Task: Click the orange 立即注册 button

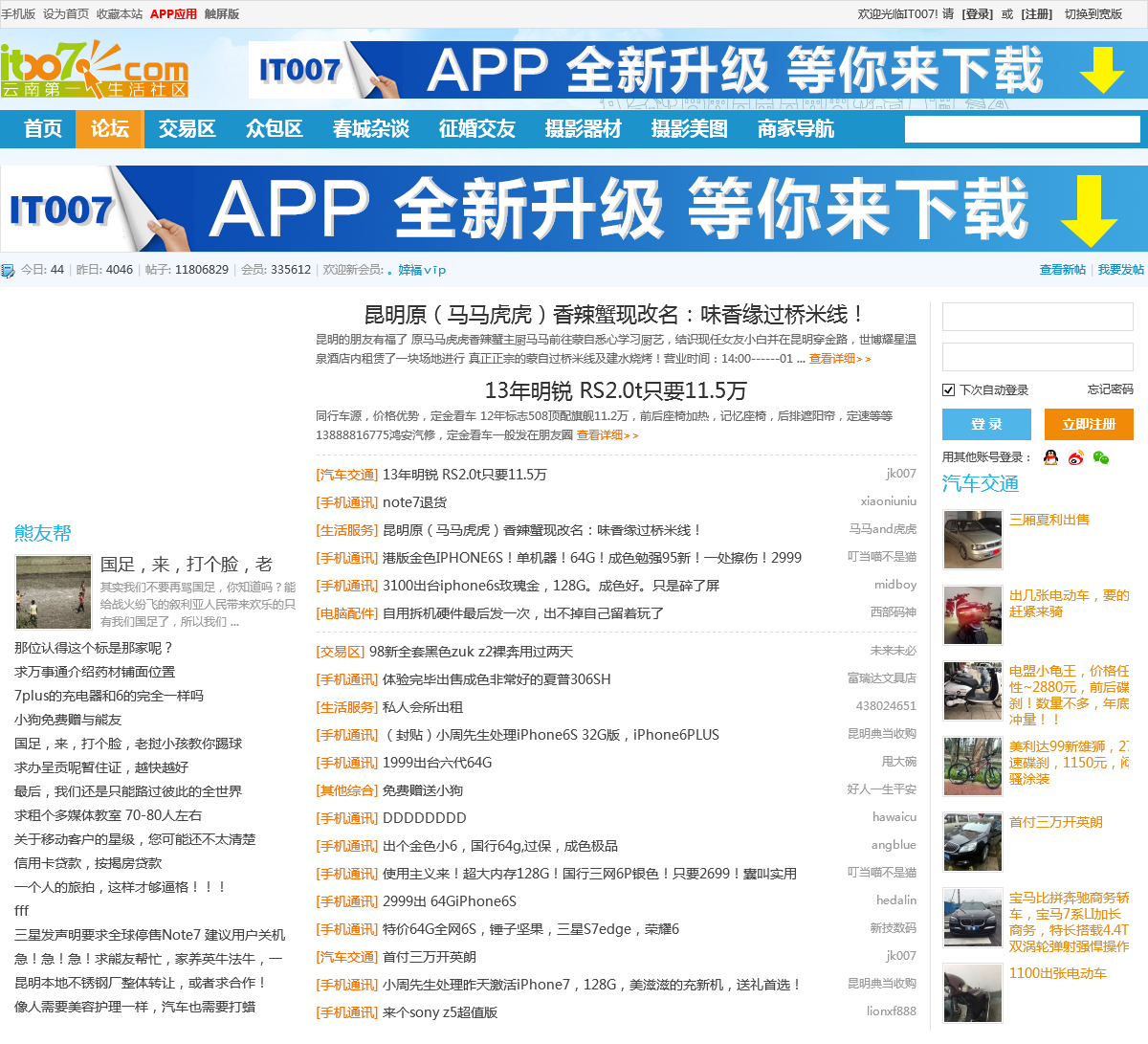Action: point(1089,424)
